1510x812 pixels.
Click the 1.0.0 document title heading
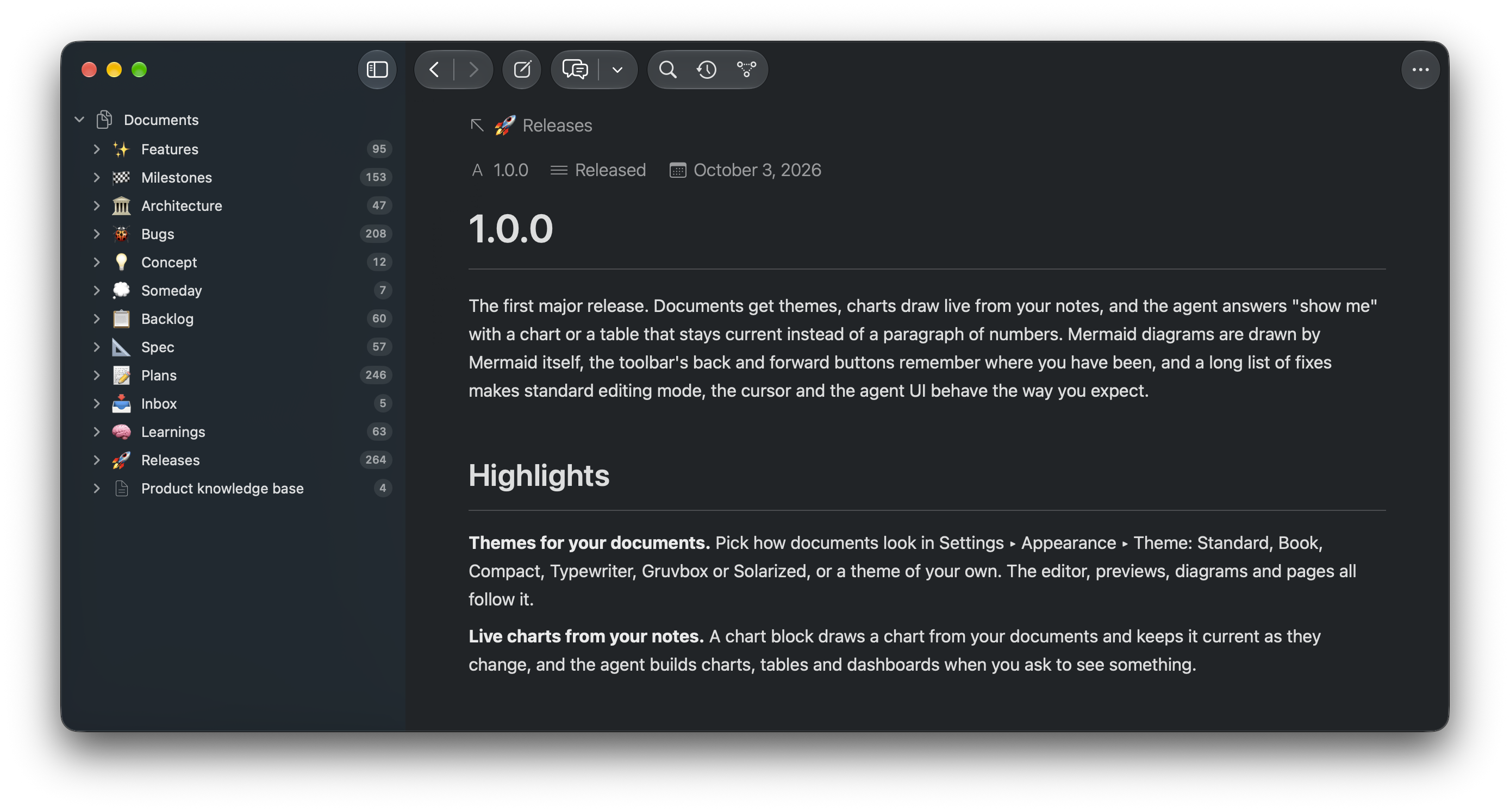(510, 229)
